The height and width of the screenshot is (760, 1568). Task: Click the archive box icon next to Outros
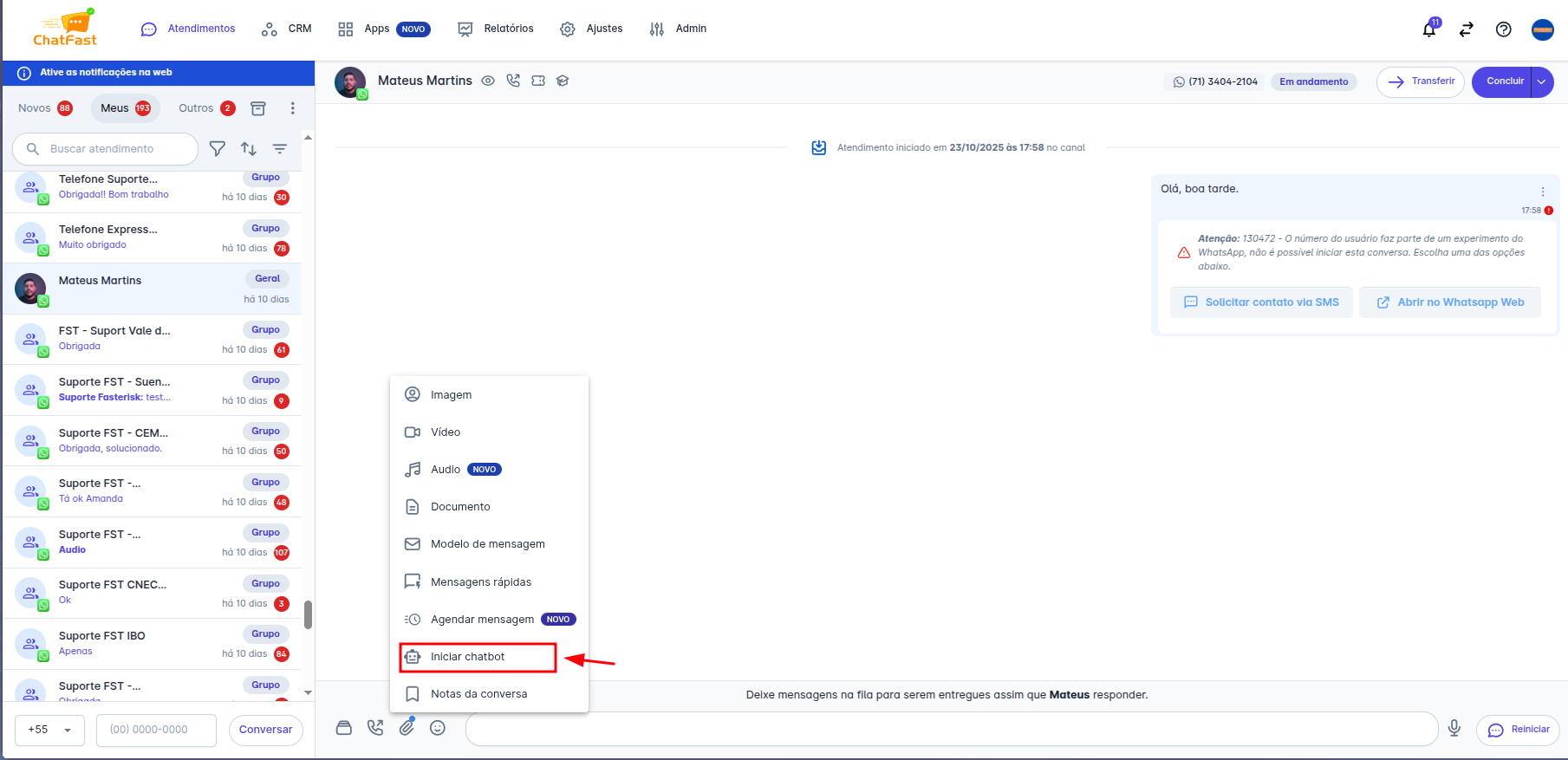tap(258, 108)
